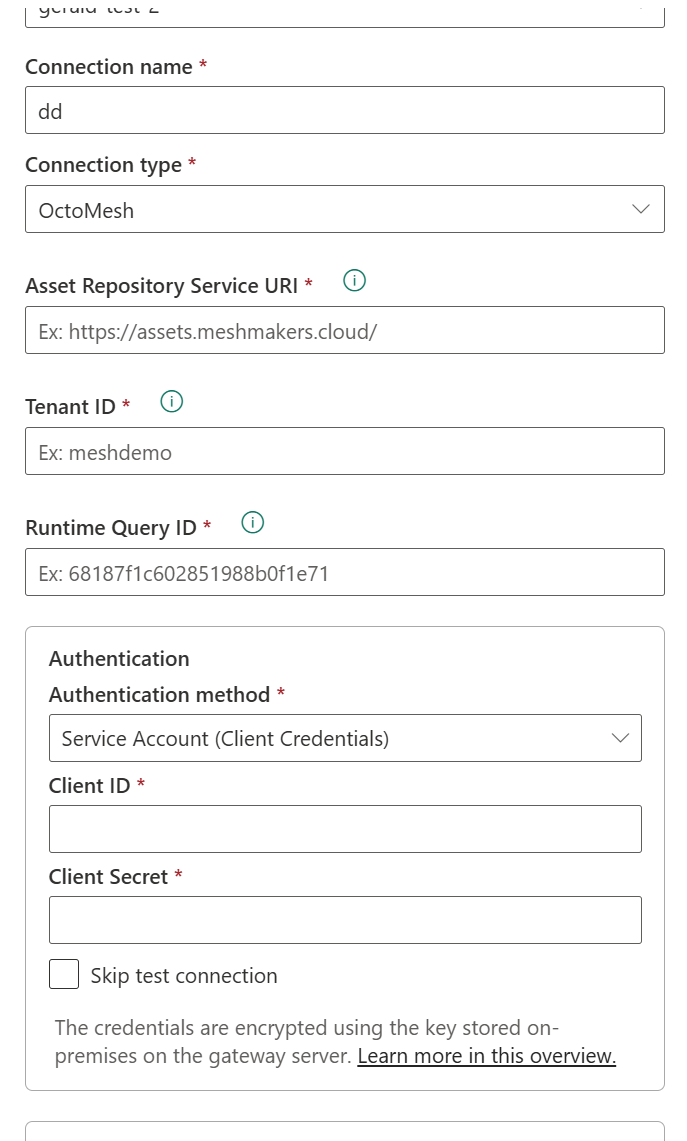The height and width of the screenshot is (1141, 687).
Task: Click the Client Secret input field
Action: 345,919
